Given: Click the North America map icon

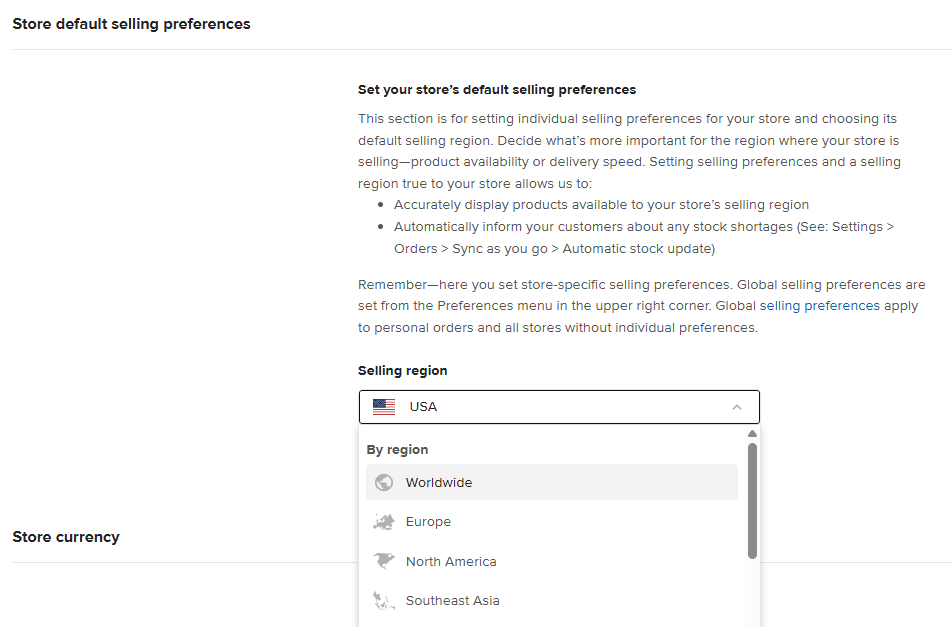Looking at the screenshot, I should pyautogui.click(x=384, y=562).
